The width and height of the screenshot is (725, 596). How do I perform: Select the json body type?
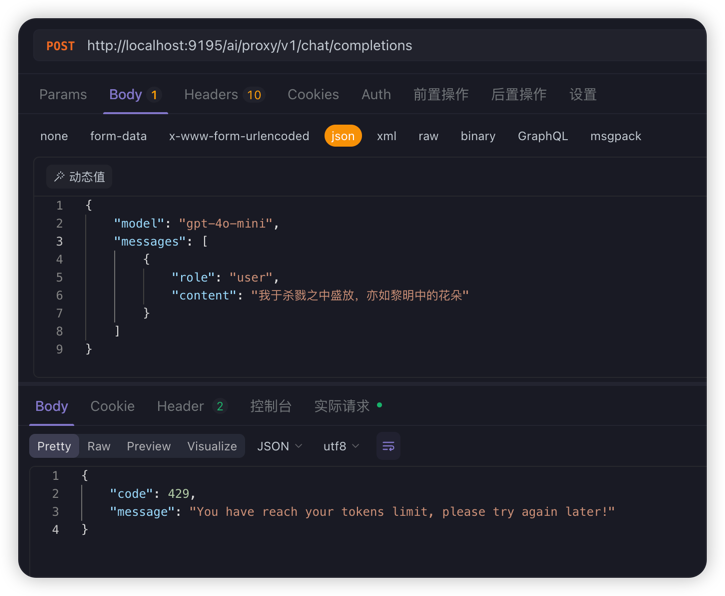point(343,136)
